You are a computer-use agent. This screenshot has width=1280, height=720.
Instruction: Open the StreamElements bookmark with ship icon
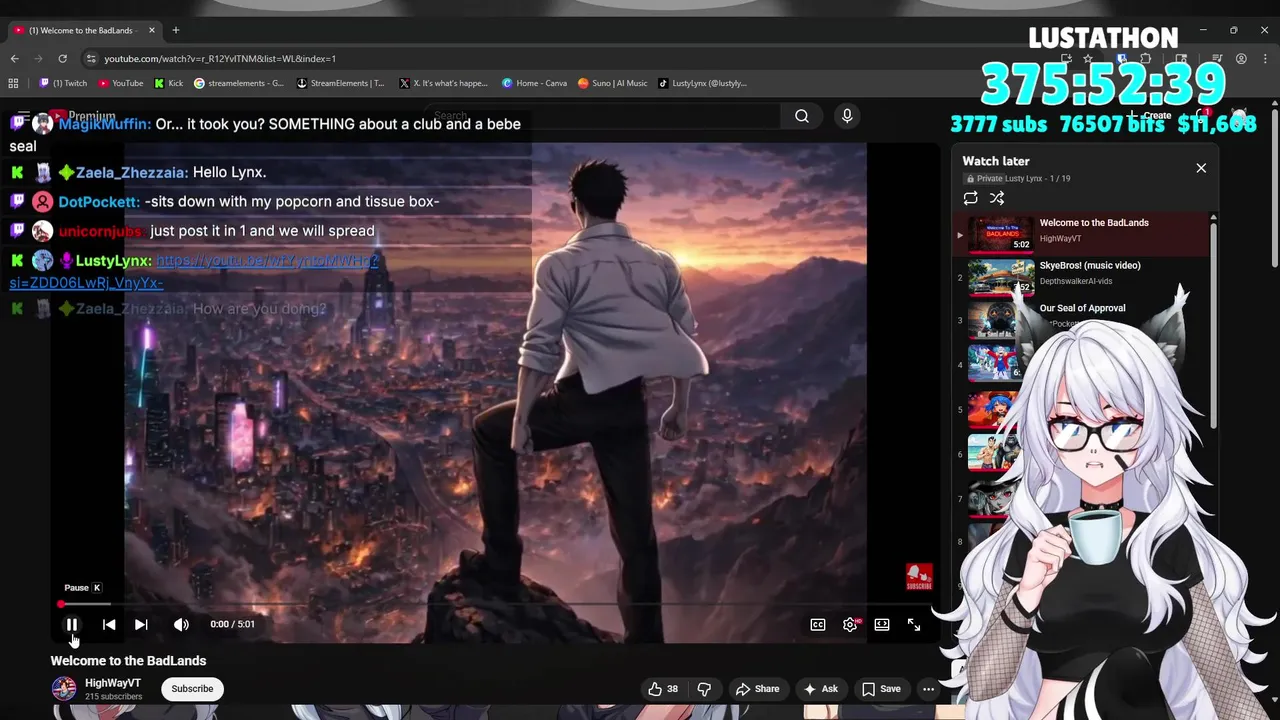point(341,83)
